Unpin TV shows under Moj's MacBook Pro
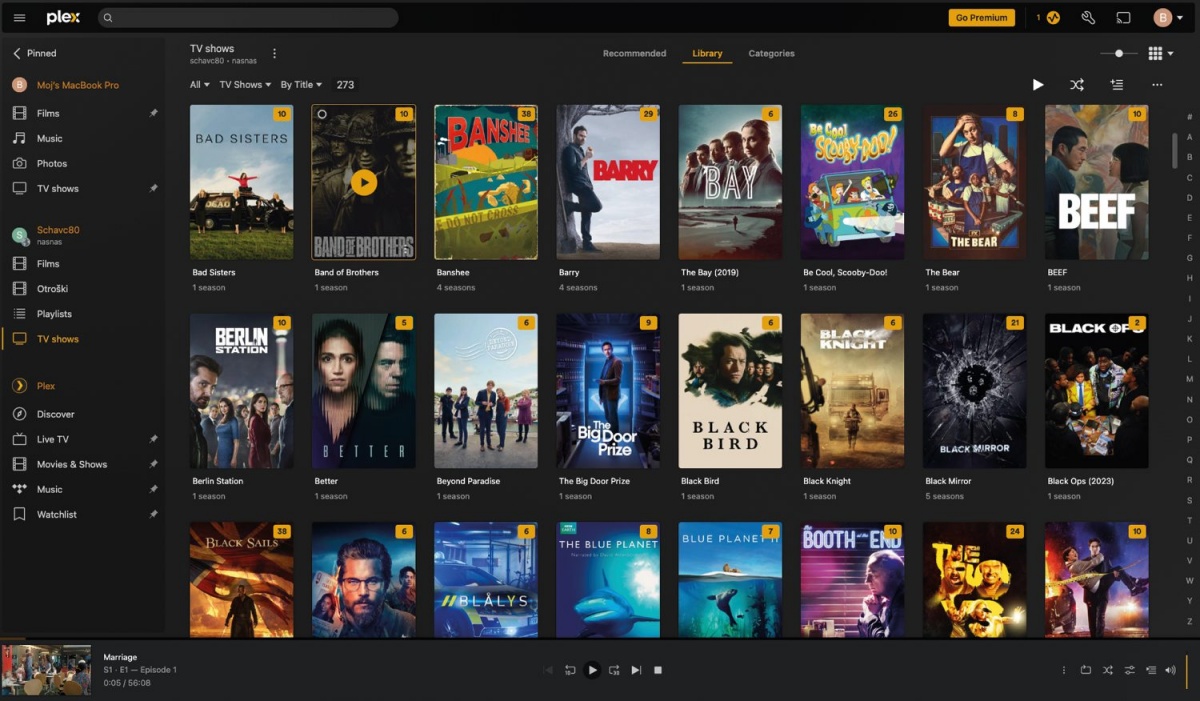Image resolution: width=1200 pixels, height=701 pixels. 153,188
